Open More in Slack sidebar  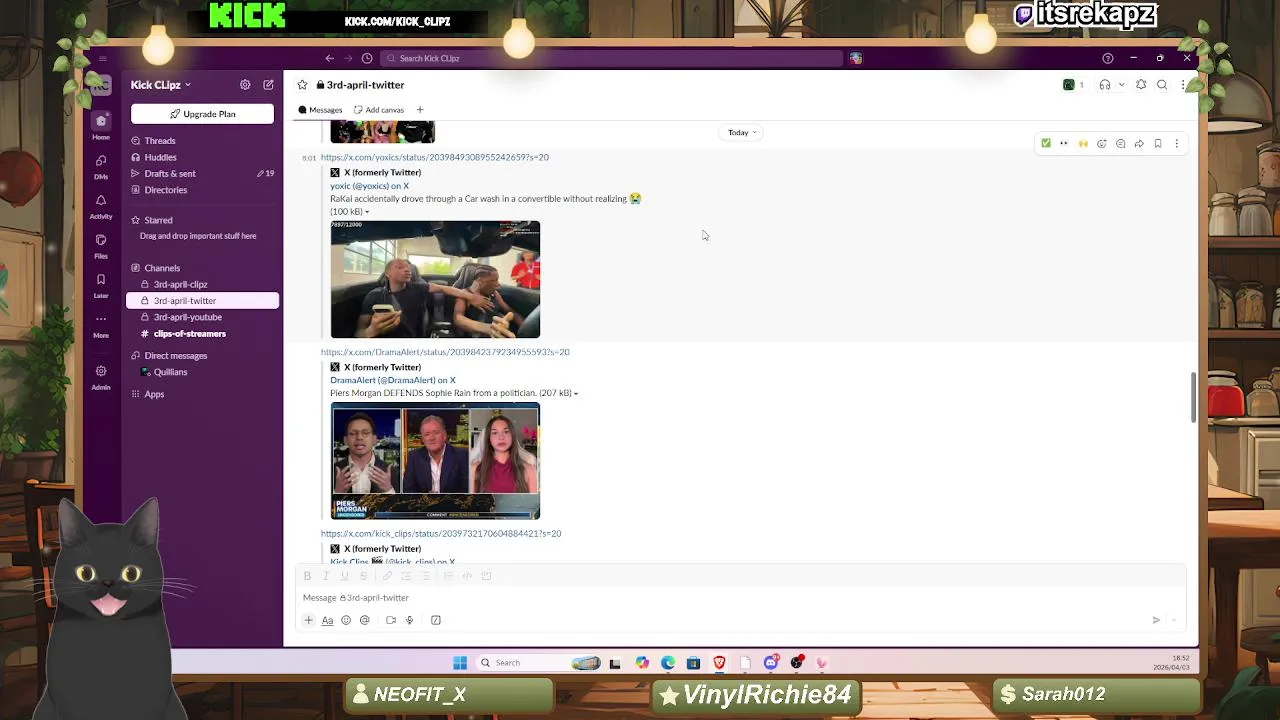pos(101,325)
